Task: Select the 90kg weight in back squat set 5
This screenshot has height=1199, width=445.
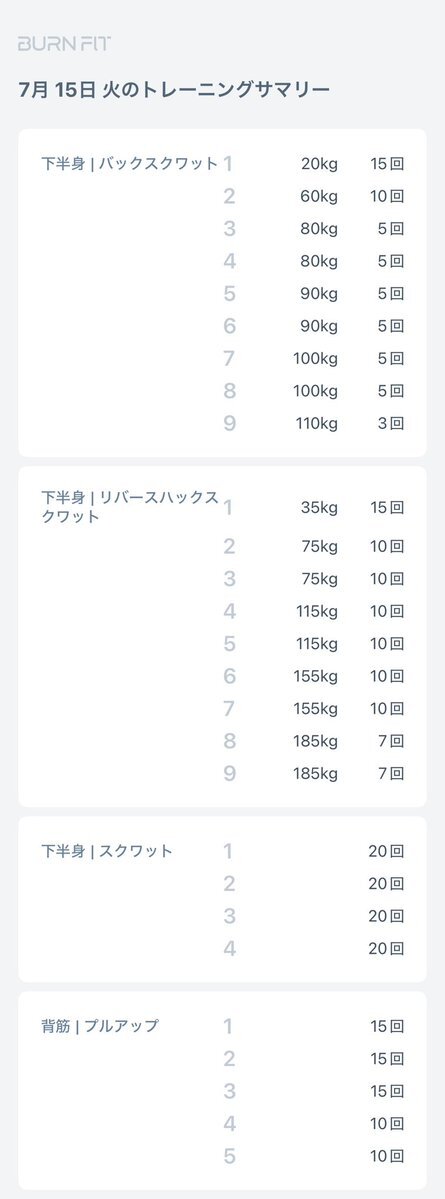Action: [x=319, y=294]
